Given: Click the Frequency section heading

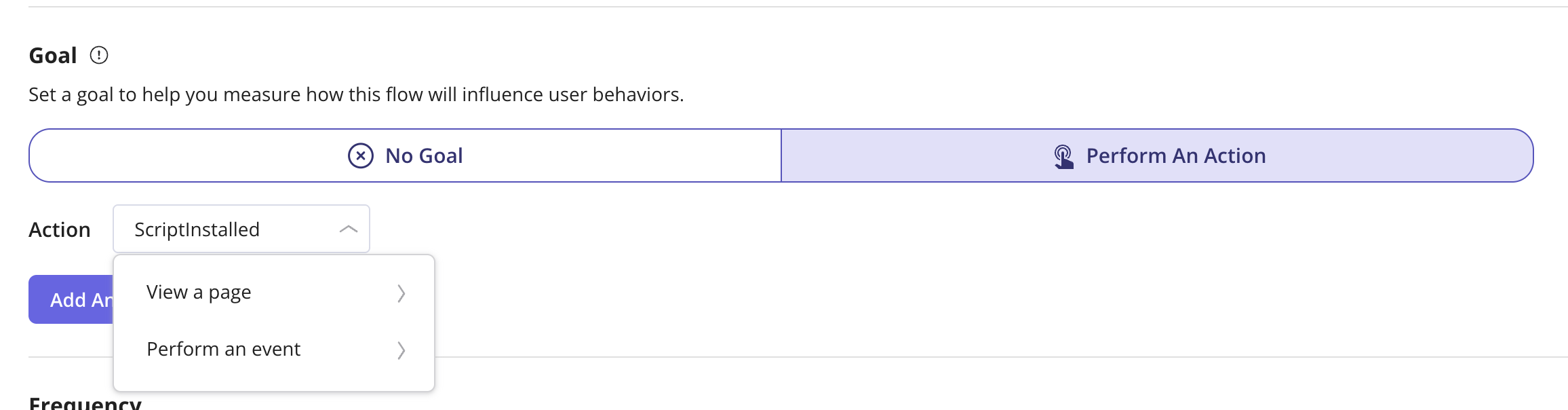Looking at the screenshot, I should click(85, 403).
